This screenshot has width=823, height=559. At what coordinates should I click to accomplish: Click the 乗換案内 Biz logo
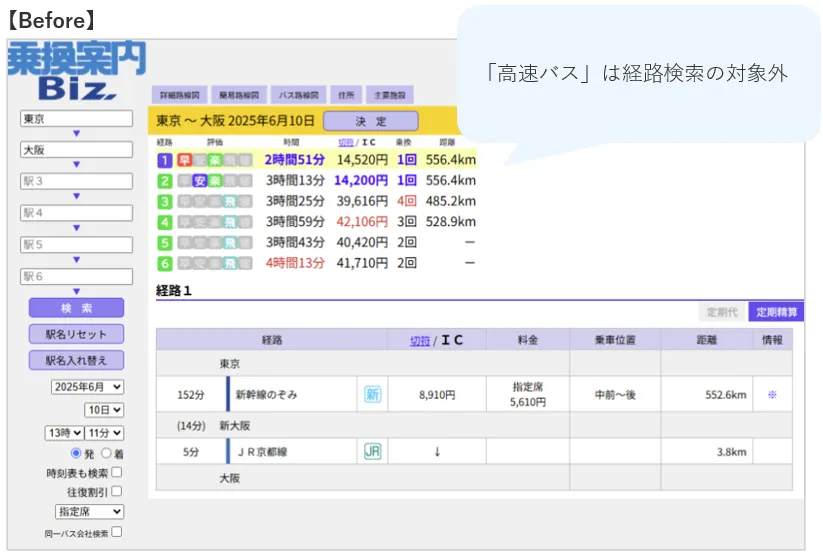coord(76,73)
